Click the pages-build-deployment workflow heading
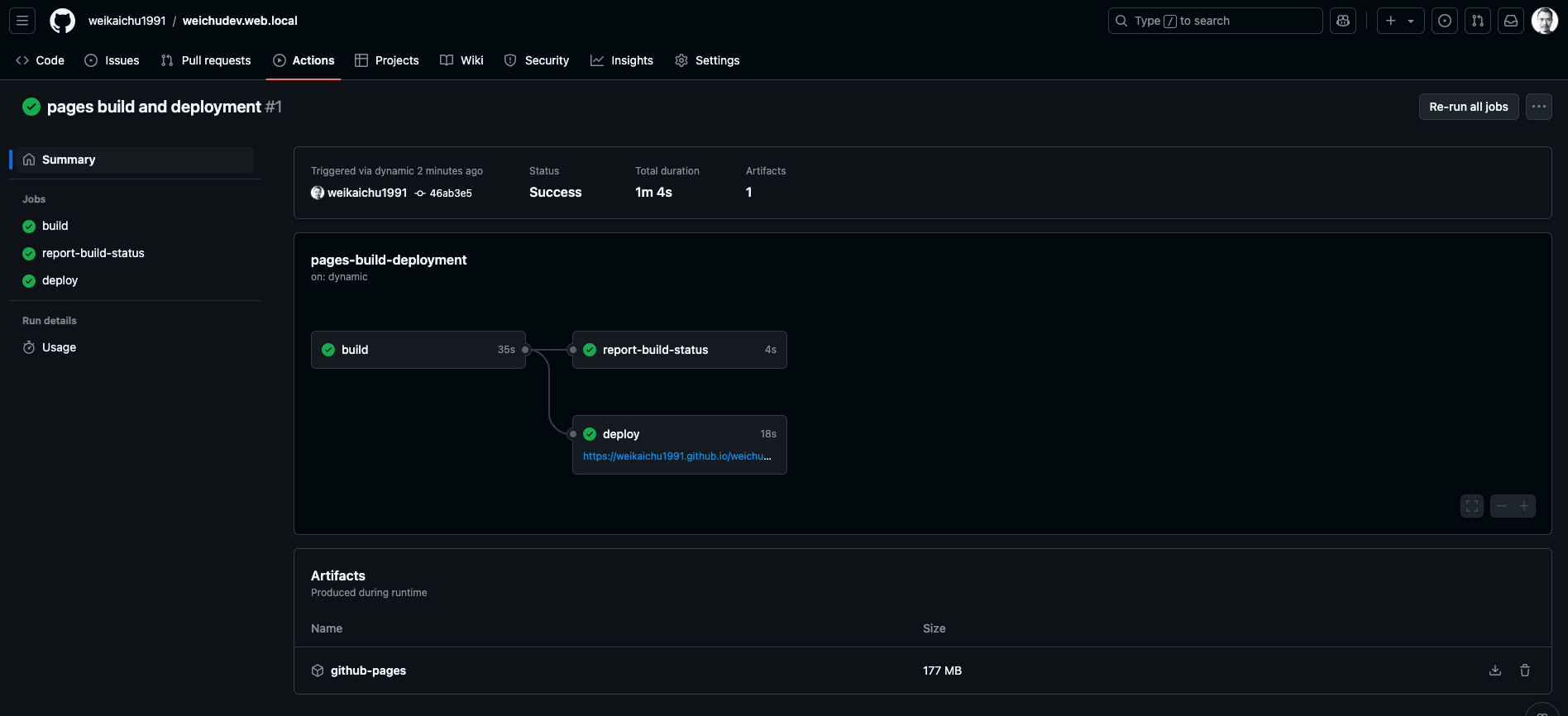This screenshot has height=716, width=1568. coord(389,260)
